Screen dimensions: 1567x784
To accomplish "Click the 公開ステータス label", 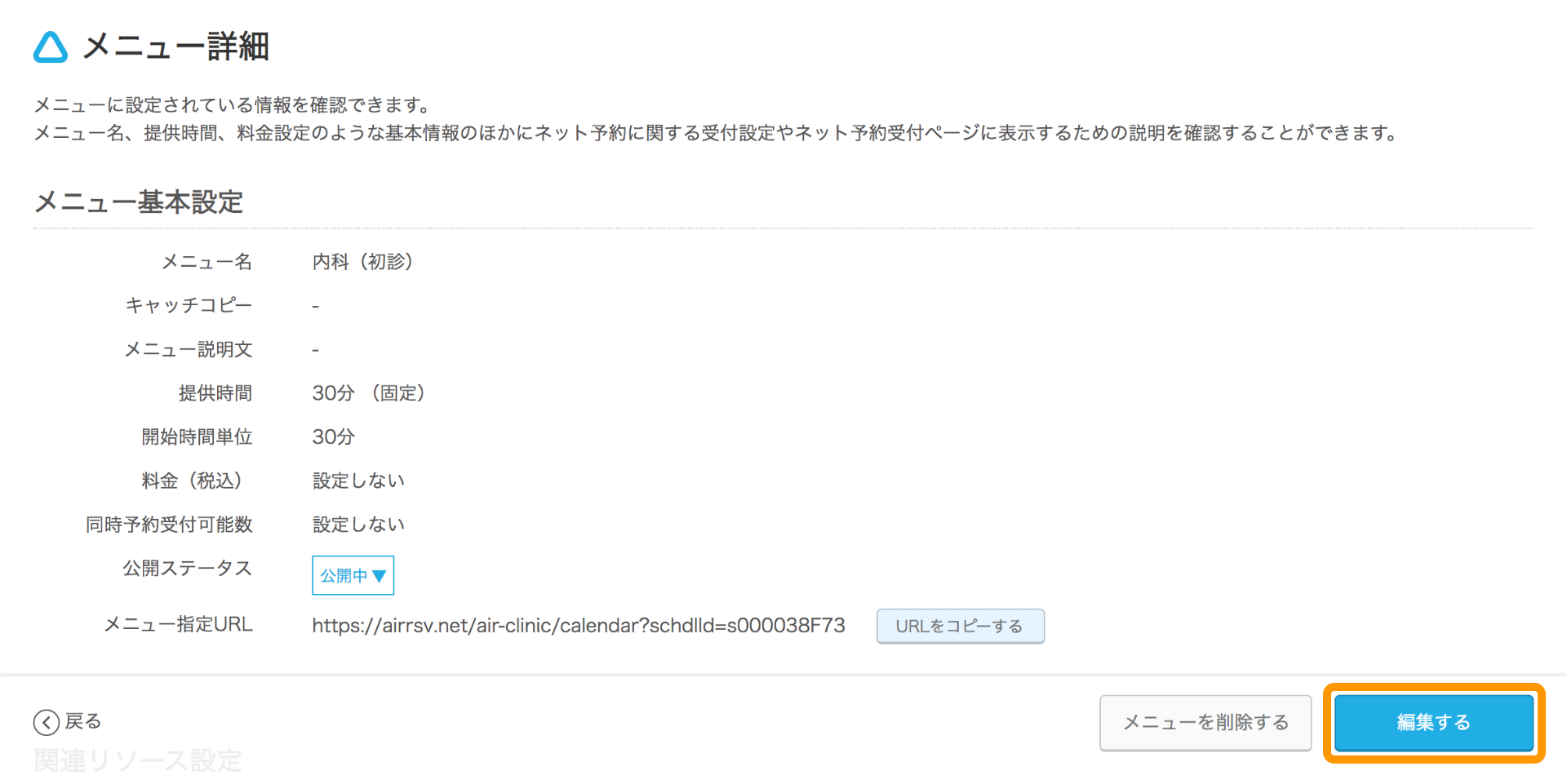I will 188,568.
